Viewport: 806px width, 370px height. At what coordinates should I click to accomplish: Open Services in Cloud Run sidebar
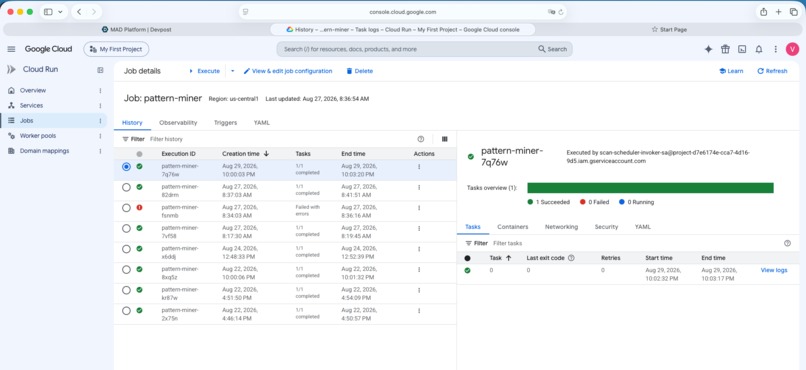pyautogui.click(x=31, y=105)
